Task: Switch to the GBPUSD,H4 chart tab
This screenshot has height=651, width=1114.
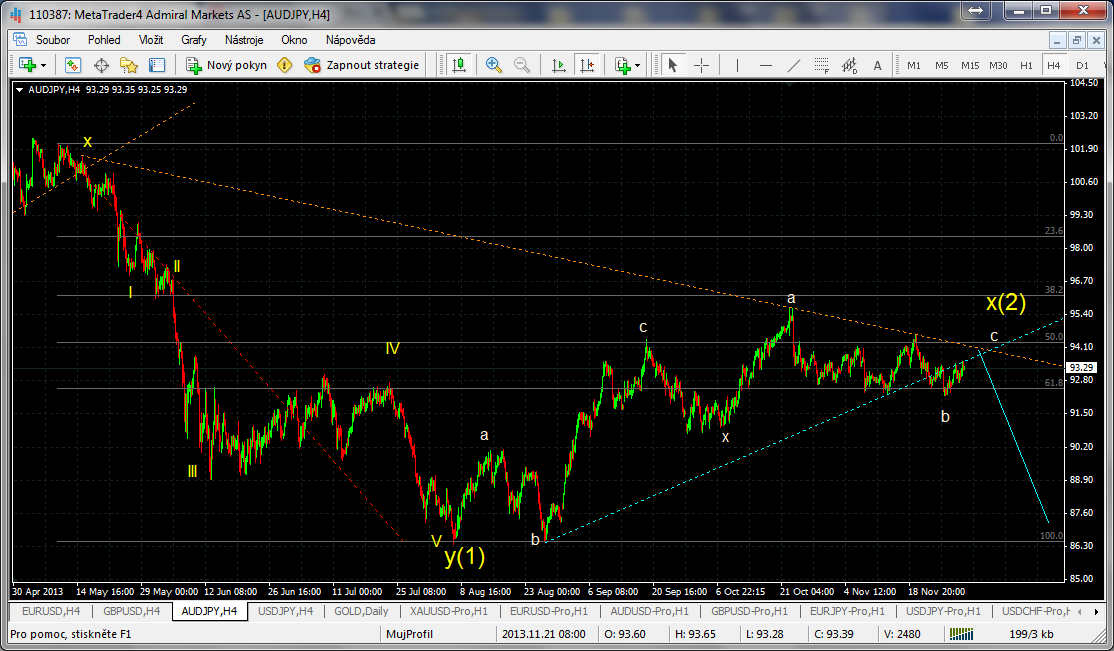Action: coord(131,611)
